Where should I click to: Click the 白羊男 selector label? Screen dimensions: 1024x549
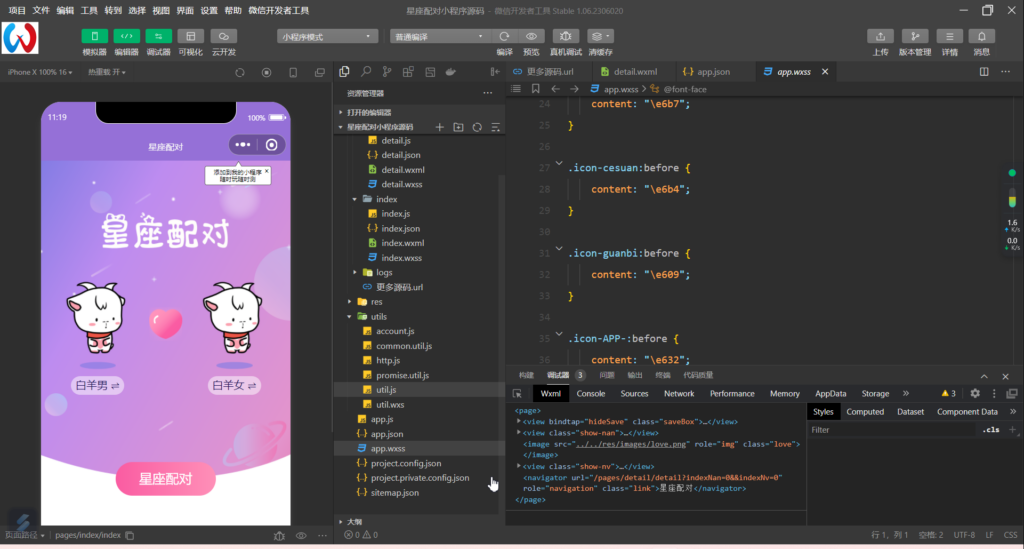tap(97, 386)
